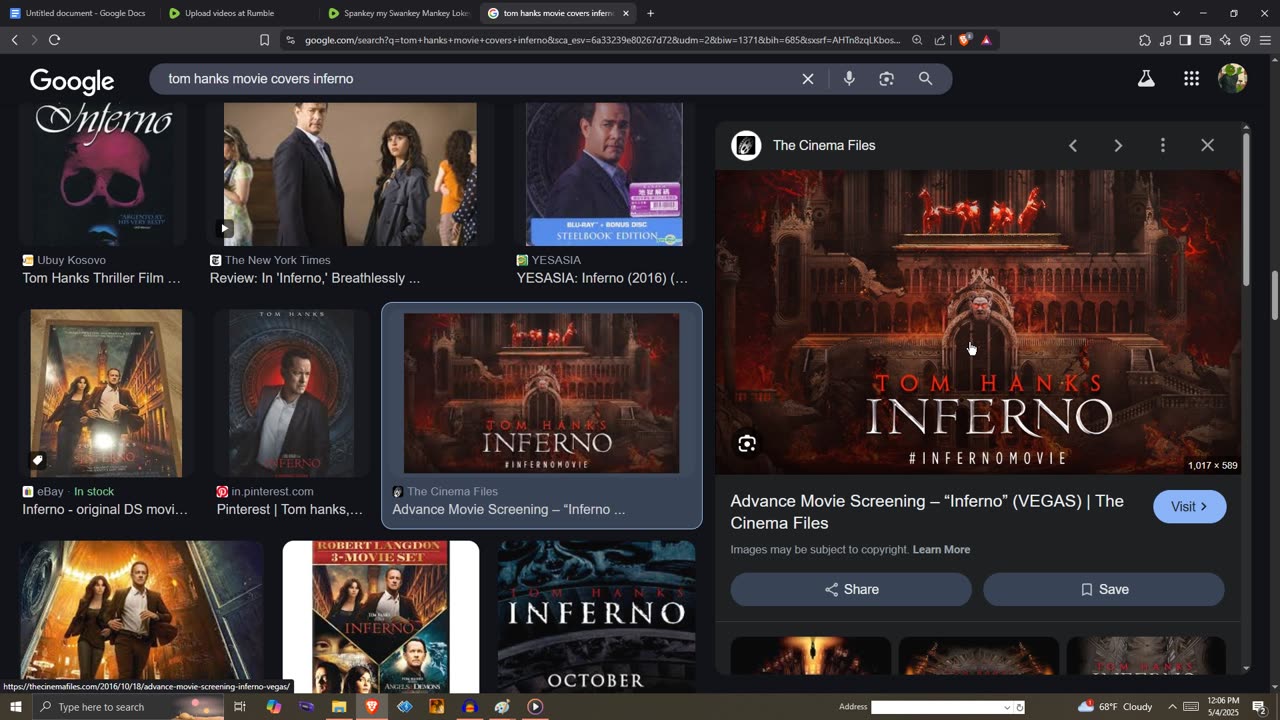Open the Pinterest Tom Hanks poster thumbnail
Image resolution: width=1280 pixels, height=720 pixels.
tap(292, 393)
